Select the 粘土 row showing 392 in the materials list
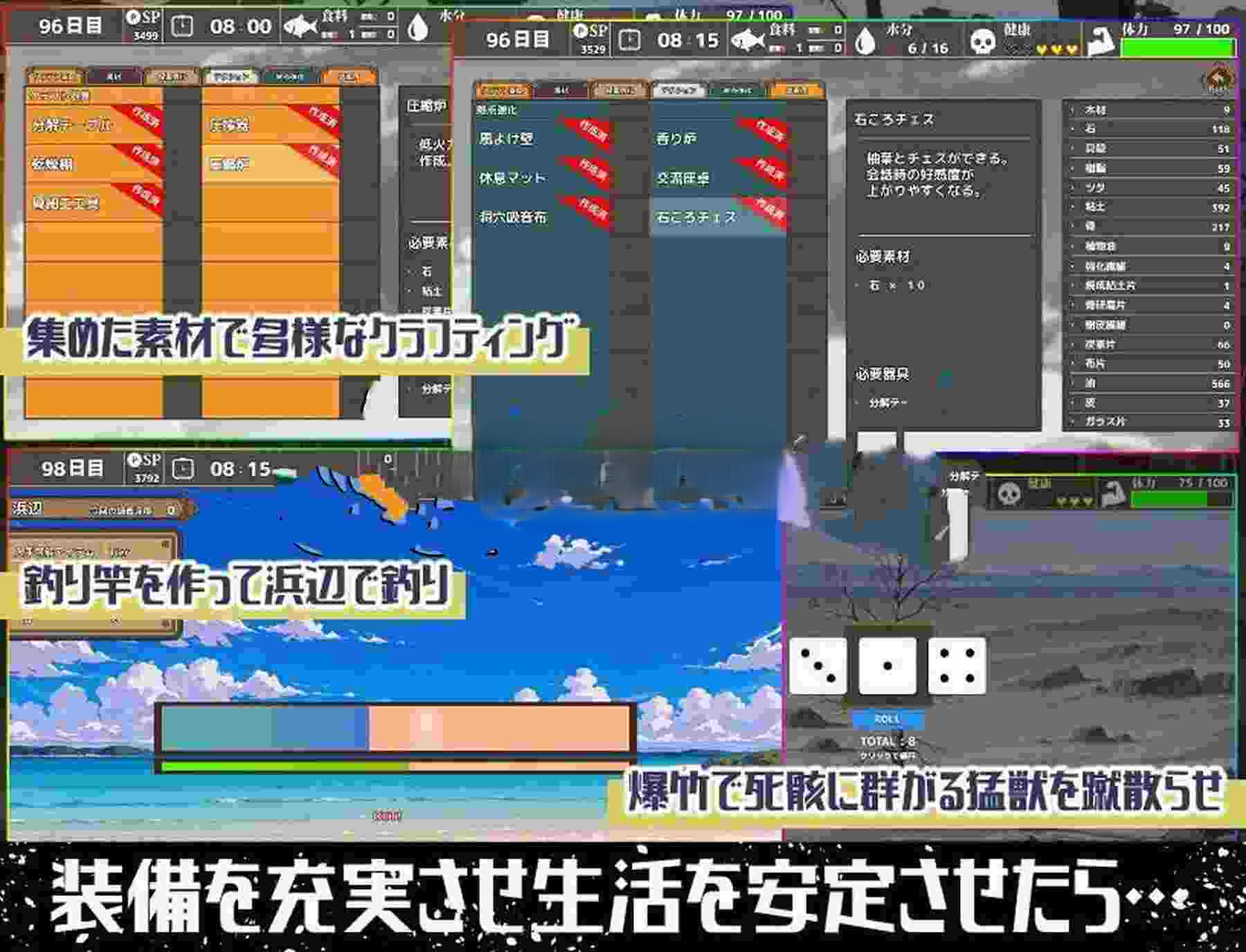 coord(1150,207)
